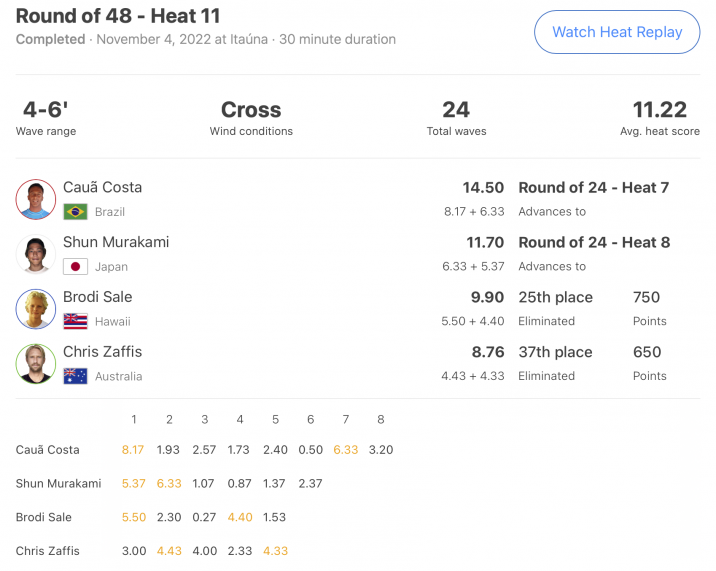
Task: Click Chris Zaffis's avatar image
Action: (36, 364)
